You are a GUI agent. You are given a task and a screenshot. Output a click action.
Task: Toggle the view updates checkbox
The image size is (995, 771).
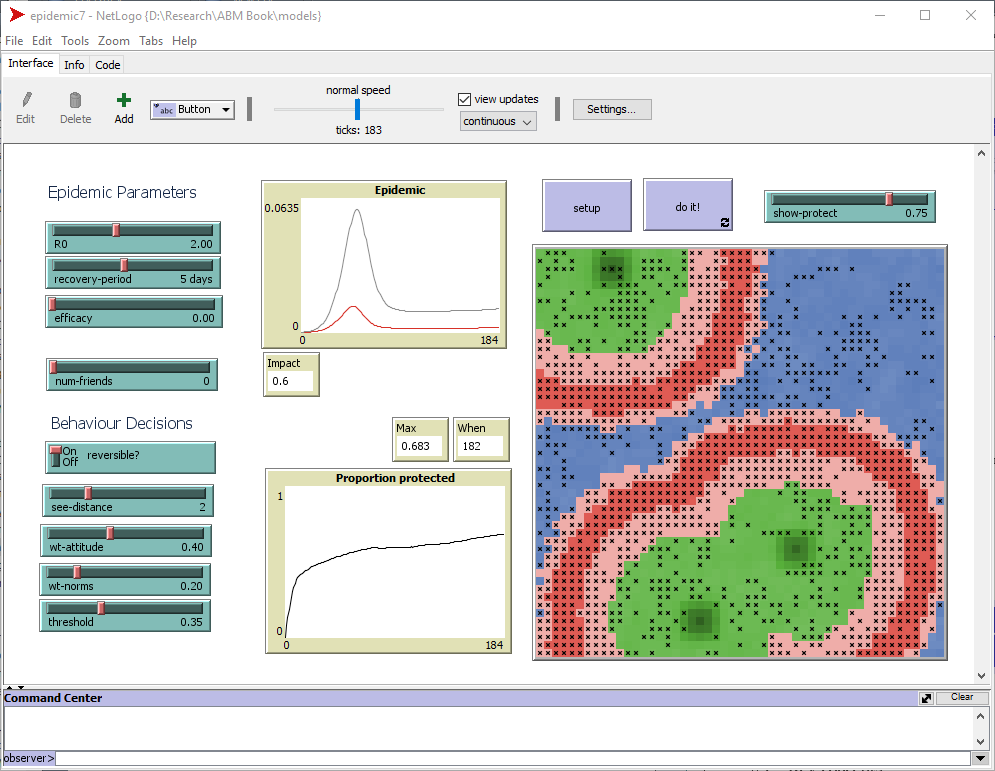click(x=464, y=99)
